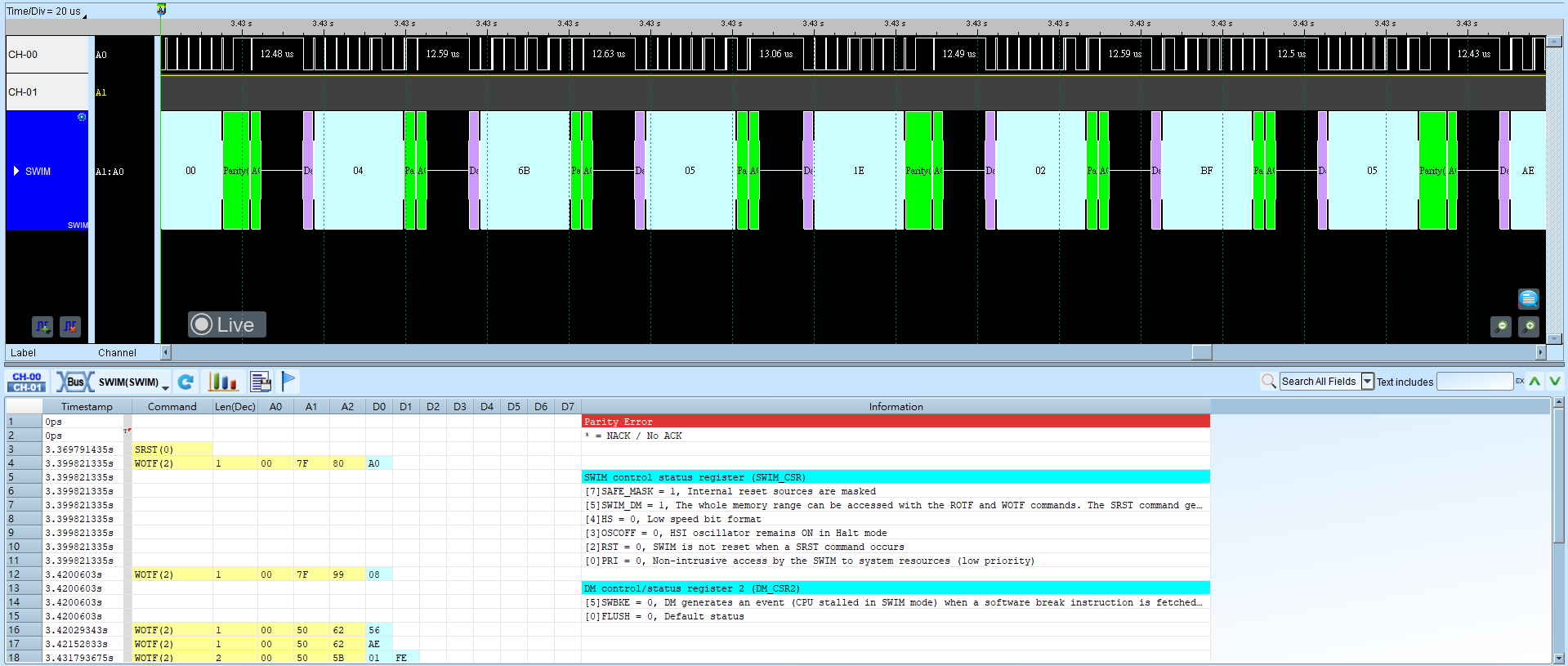Click the packet table scroll down arrow

(1558, 657)
